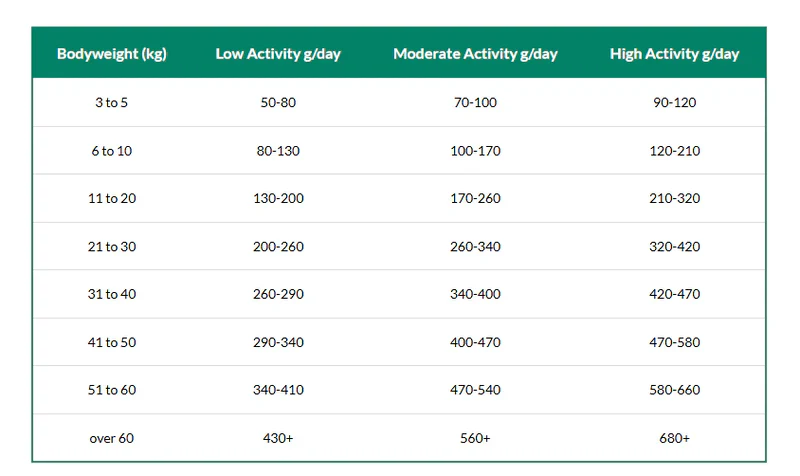Click the 100-170 moderate activity value
The width and height of the screenshot is (800, 476).
(476, 151)
